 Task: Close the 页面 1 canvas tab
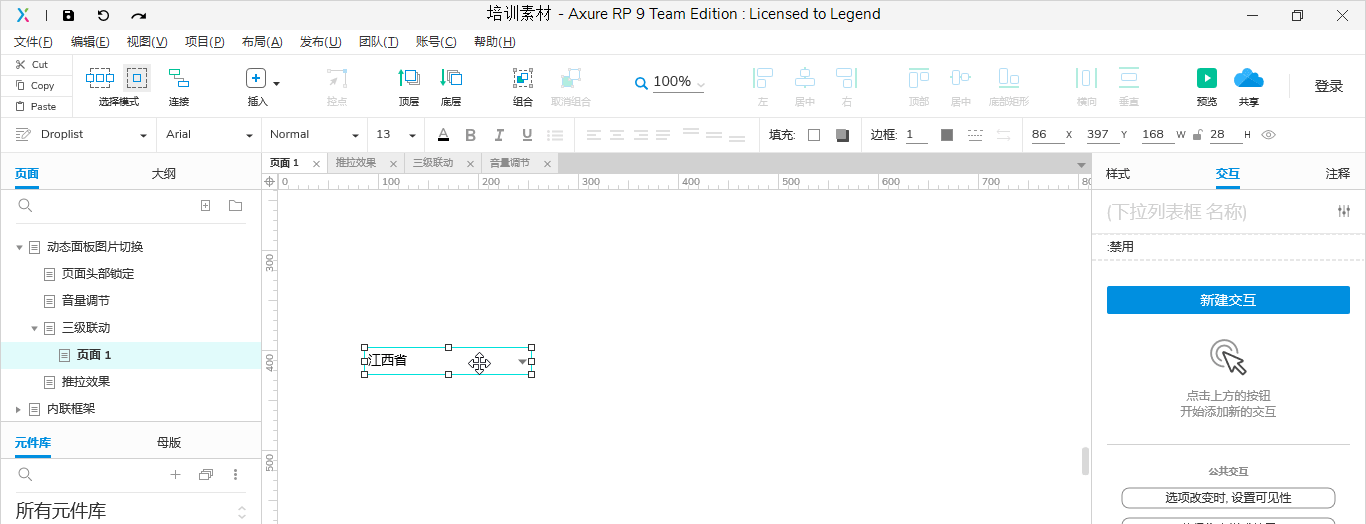[x=316, y=164]
